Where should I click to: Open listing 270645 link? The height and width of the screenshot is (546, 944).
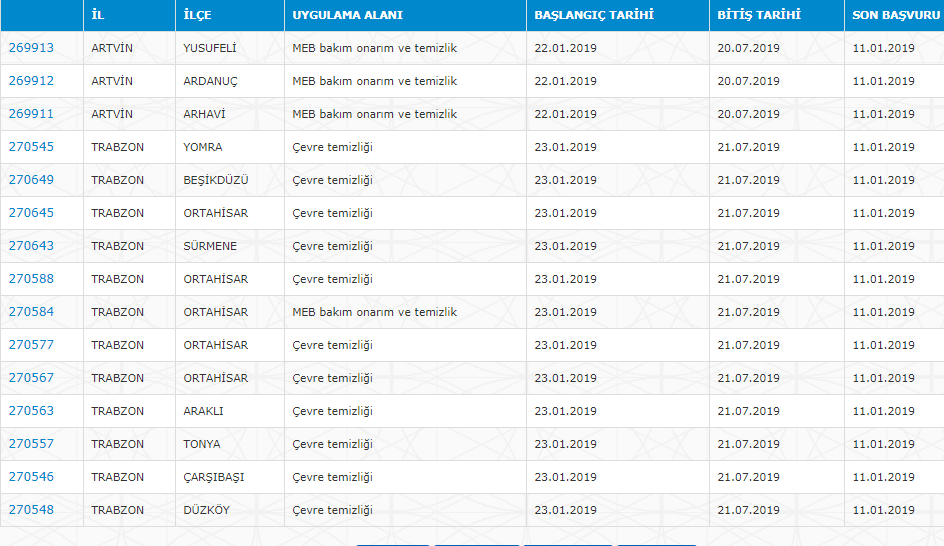[x=31, y=213]
